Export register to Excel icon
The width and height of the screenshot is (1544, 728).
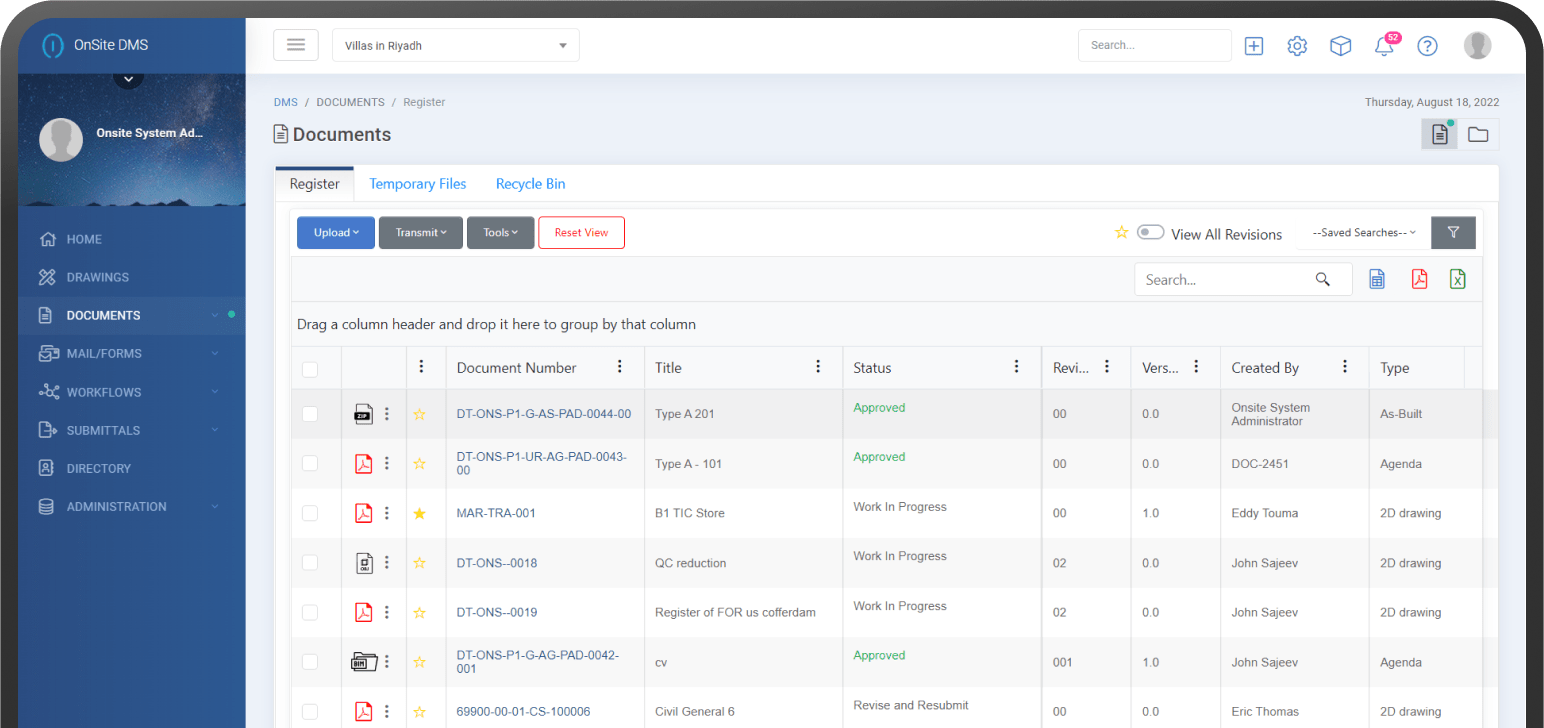1458,280
